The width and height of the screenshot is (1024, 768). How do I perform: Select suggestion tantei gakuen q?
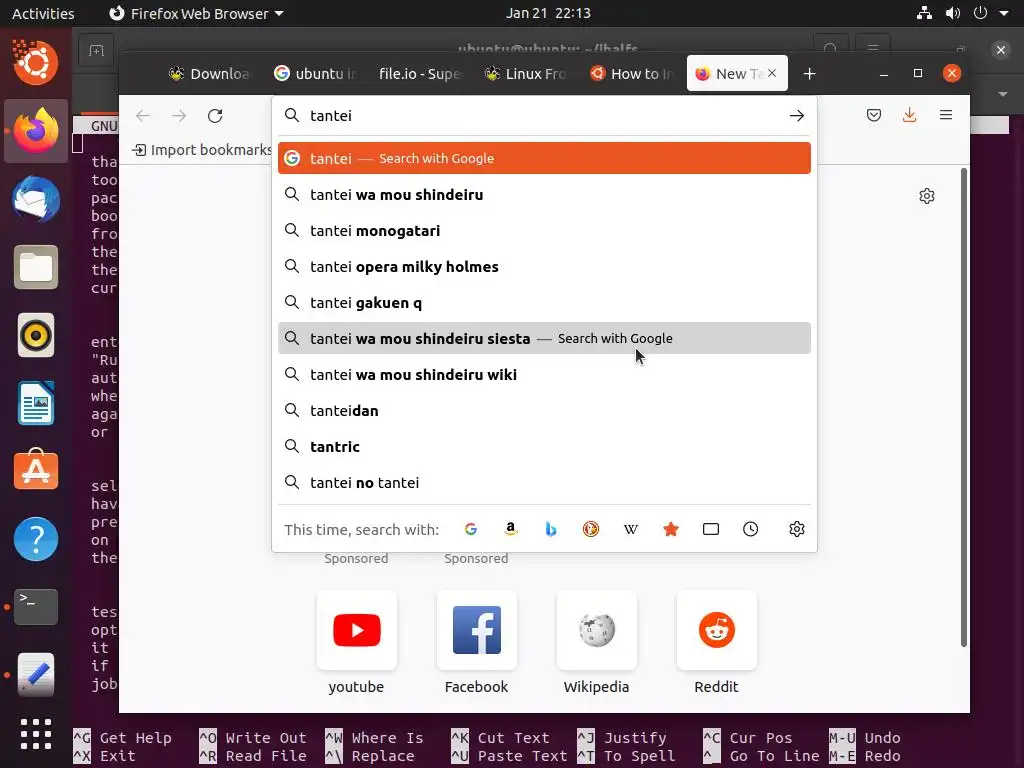(544, 302)
